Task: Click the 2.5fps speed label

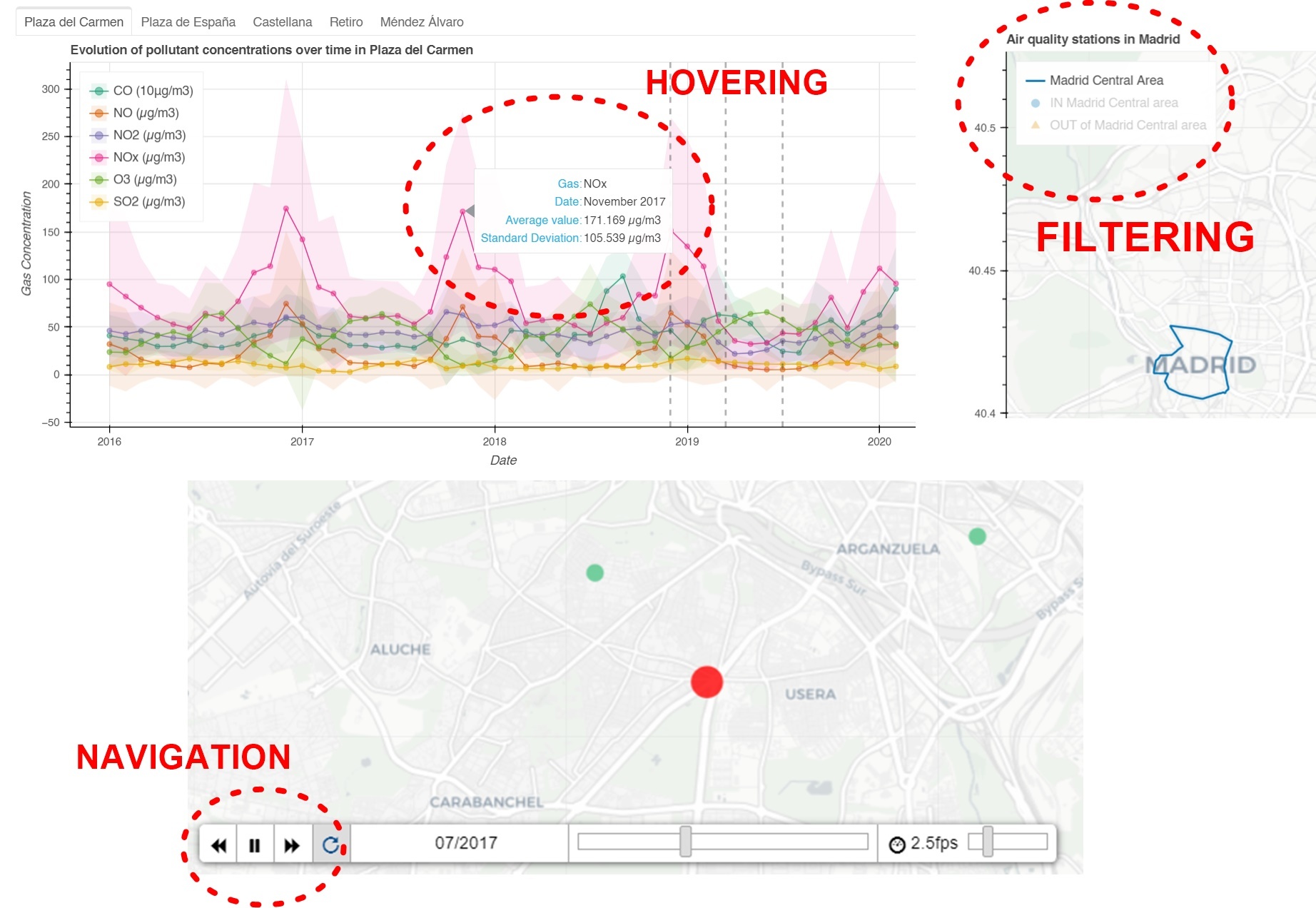Action: point(934,843)
